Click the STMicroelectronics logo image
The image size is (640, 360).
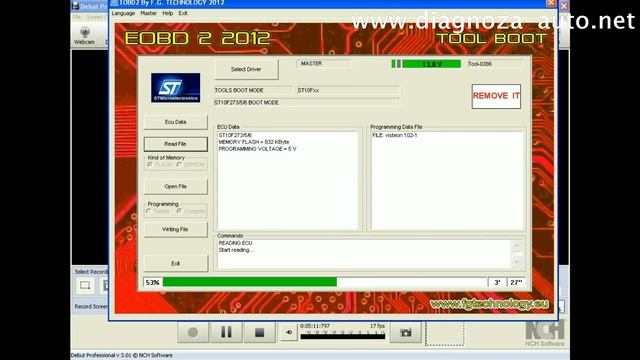click(176, 88)
